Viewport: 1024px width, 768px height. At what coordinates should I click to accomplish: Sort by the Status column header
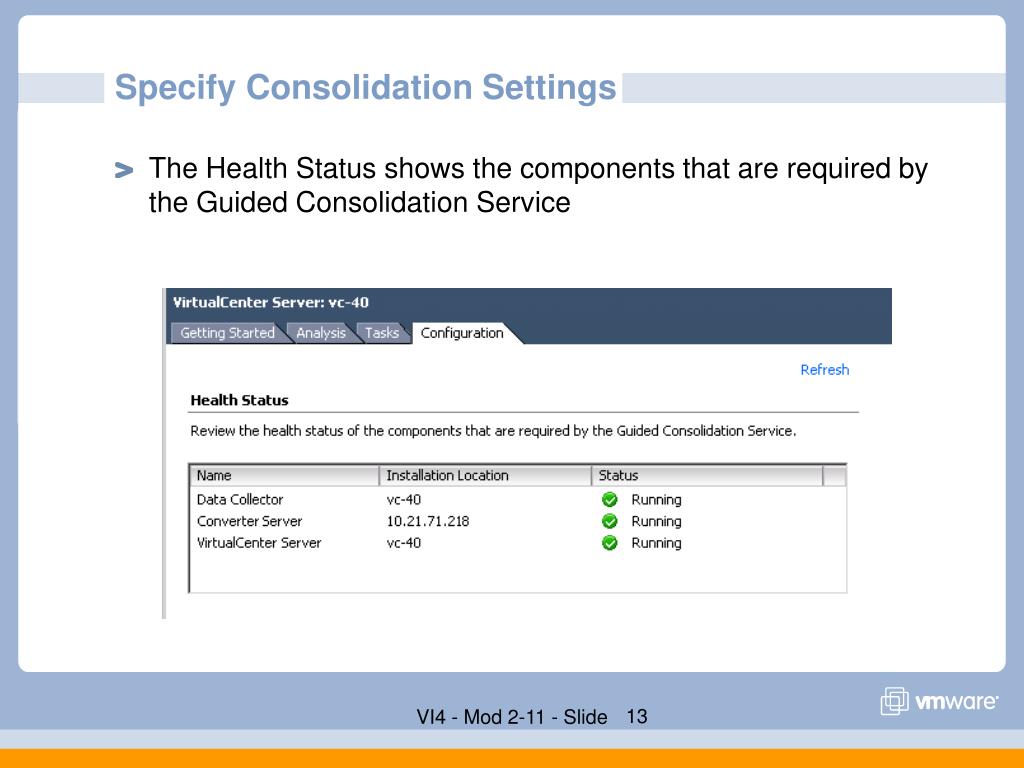(x=707, y=475)
